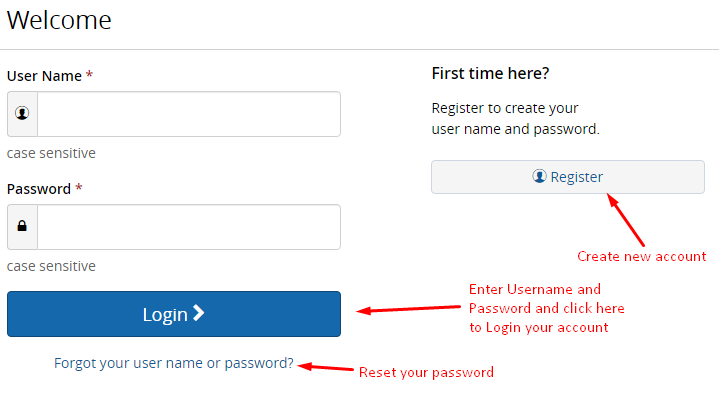Submit credentials with the blue Login button
719x396 pixels.
tap(174, 314)
